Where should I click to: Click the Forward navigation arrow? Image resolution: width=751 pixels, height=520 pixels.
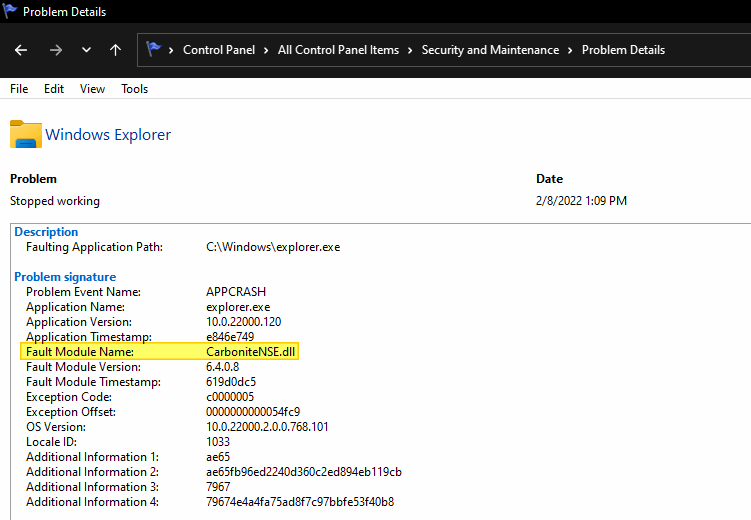tap(56, 50)
